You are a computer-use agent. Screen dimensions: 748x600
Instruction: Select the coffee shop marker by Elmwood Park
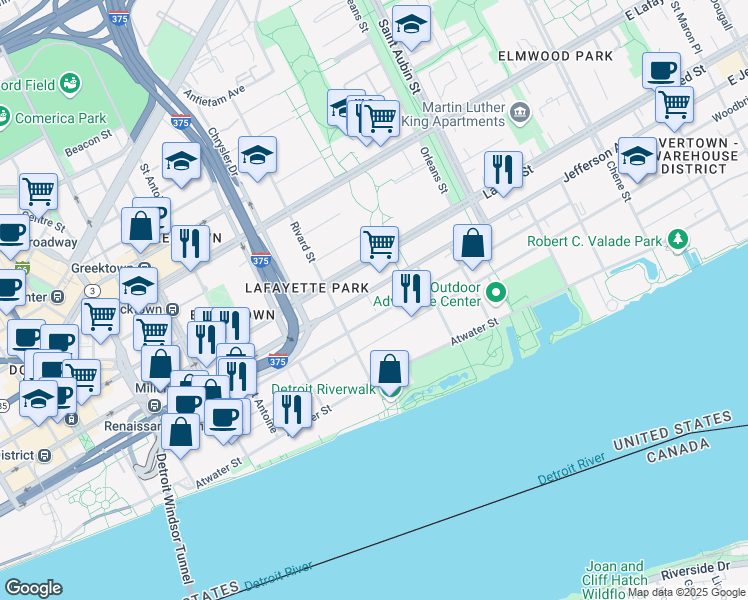tap(661, 71)
